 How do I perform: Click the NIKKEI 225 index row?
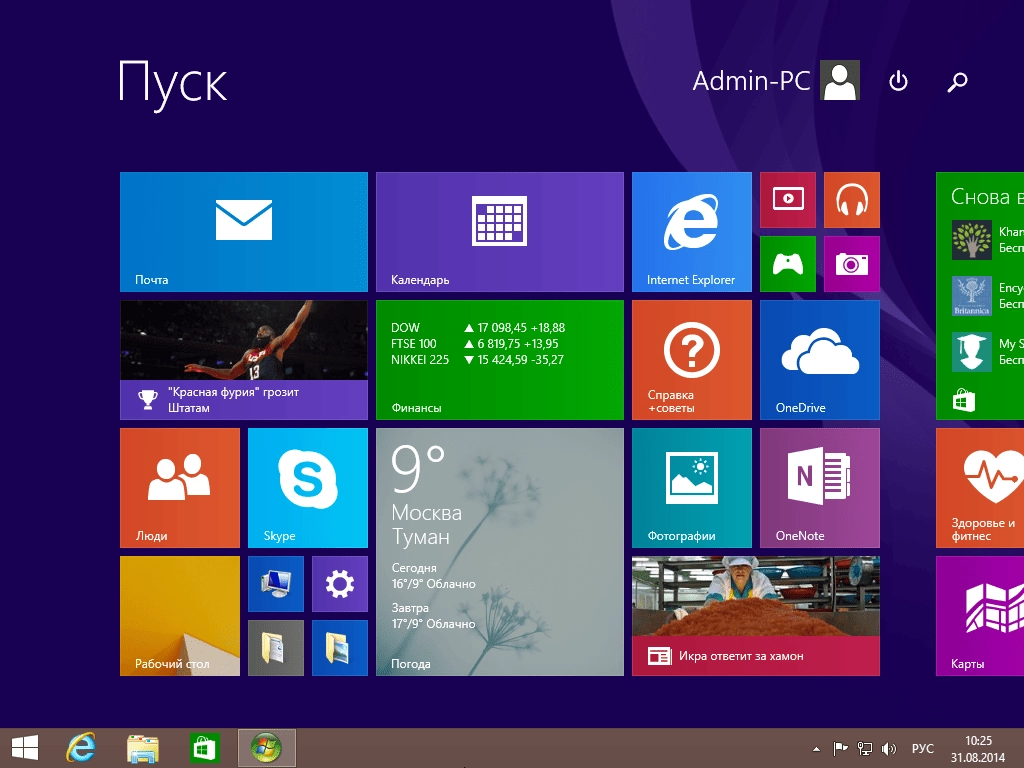(x=477, y=360)
